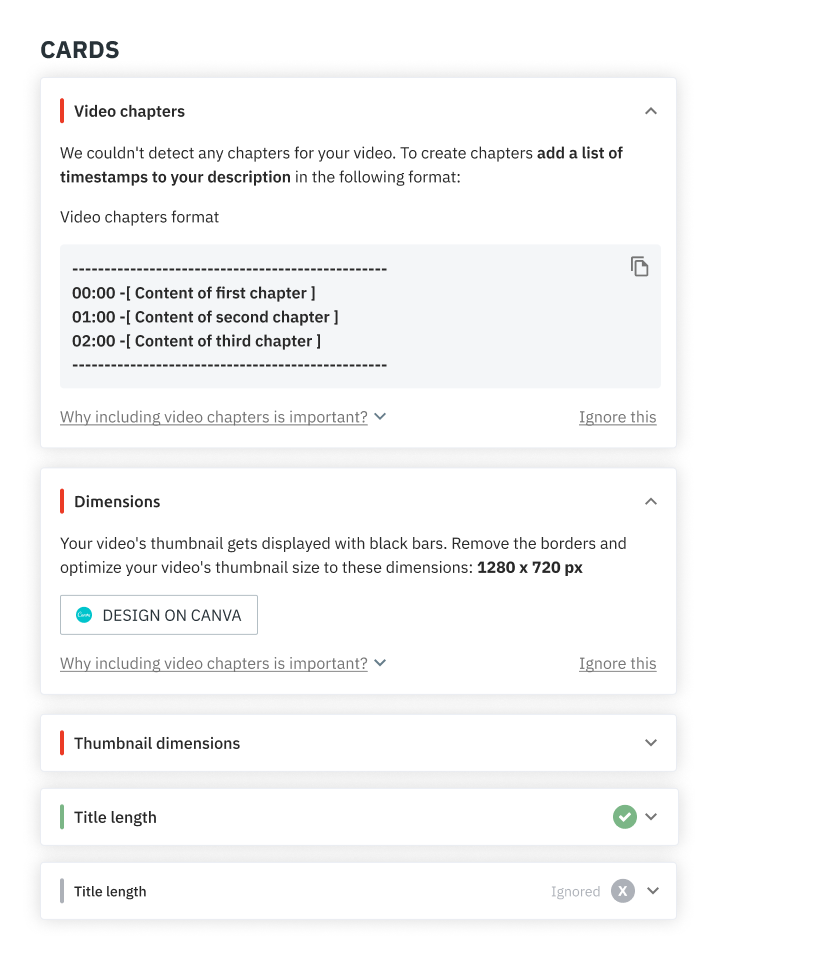Collapse the Video chapters card with its chevron
The width and height of the screenshot is (829, 960).
click(x=651, y=111)
